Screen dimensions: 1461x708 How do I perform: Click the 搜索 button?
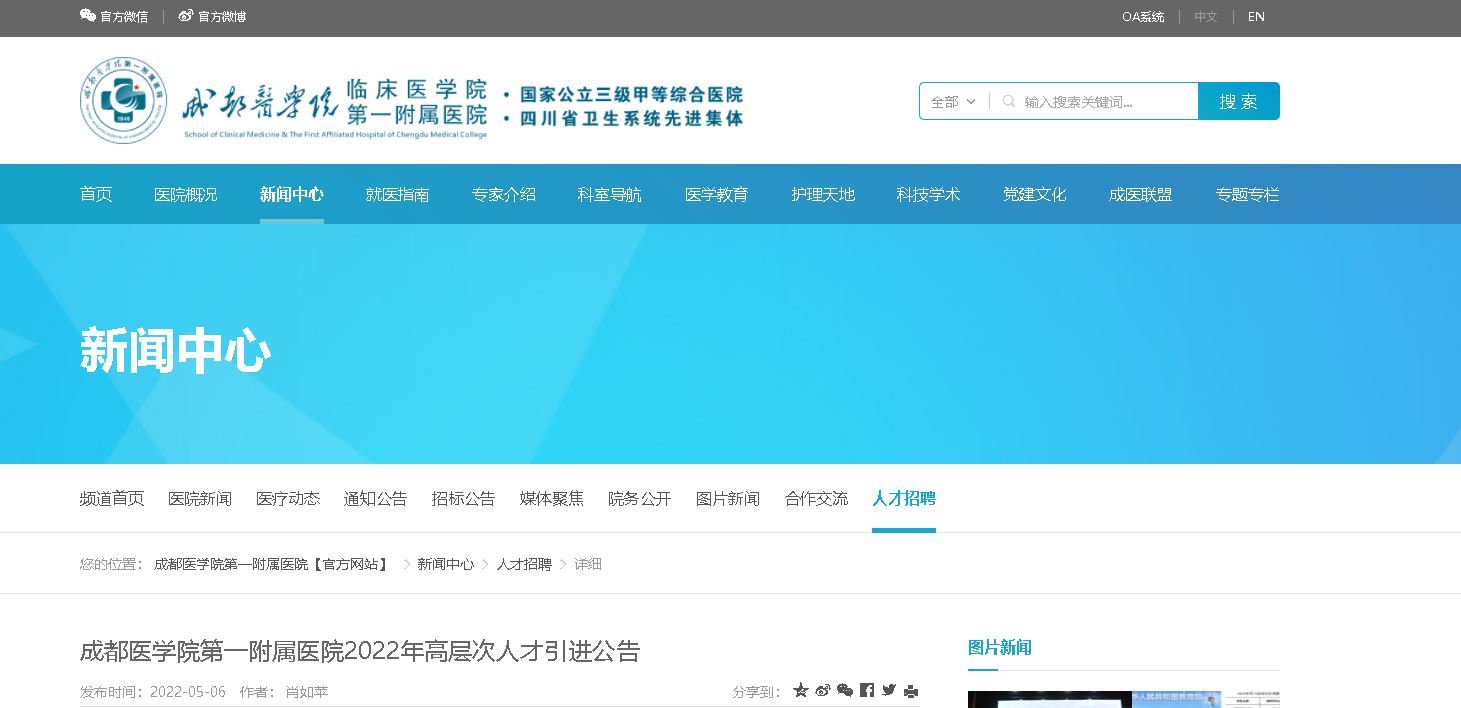coord(1239,101)
